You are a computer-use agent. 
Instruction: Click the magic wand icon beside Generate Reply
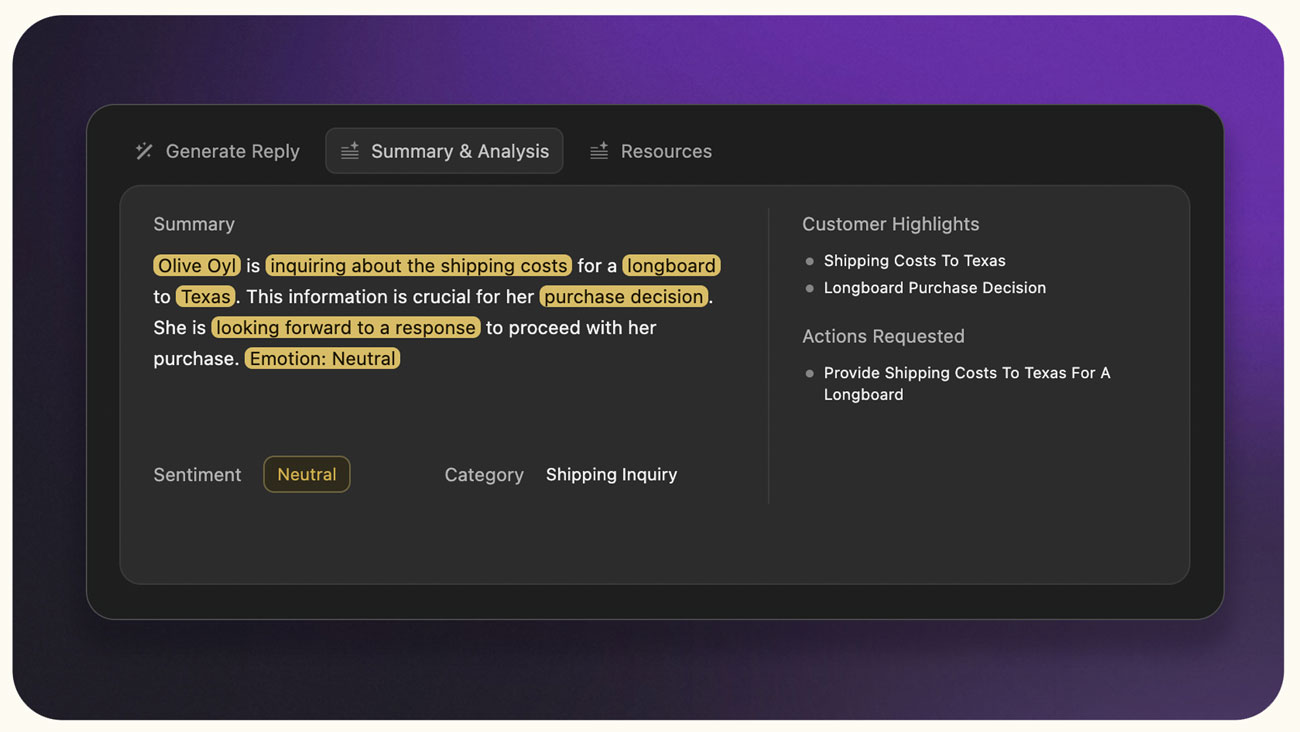(x=144, y=151)
